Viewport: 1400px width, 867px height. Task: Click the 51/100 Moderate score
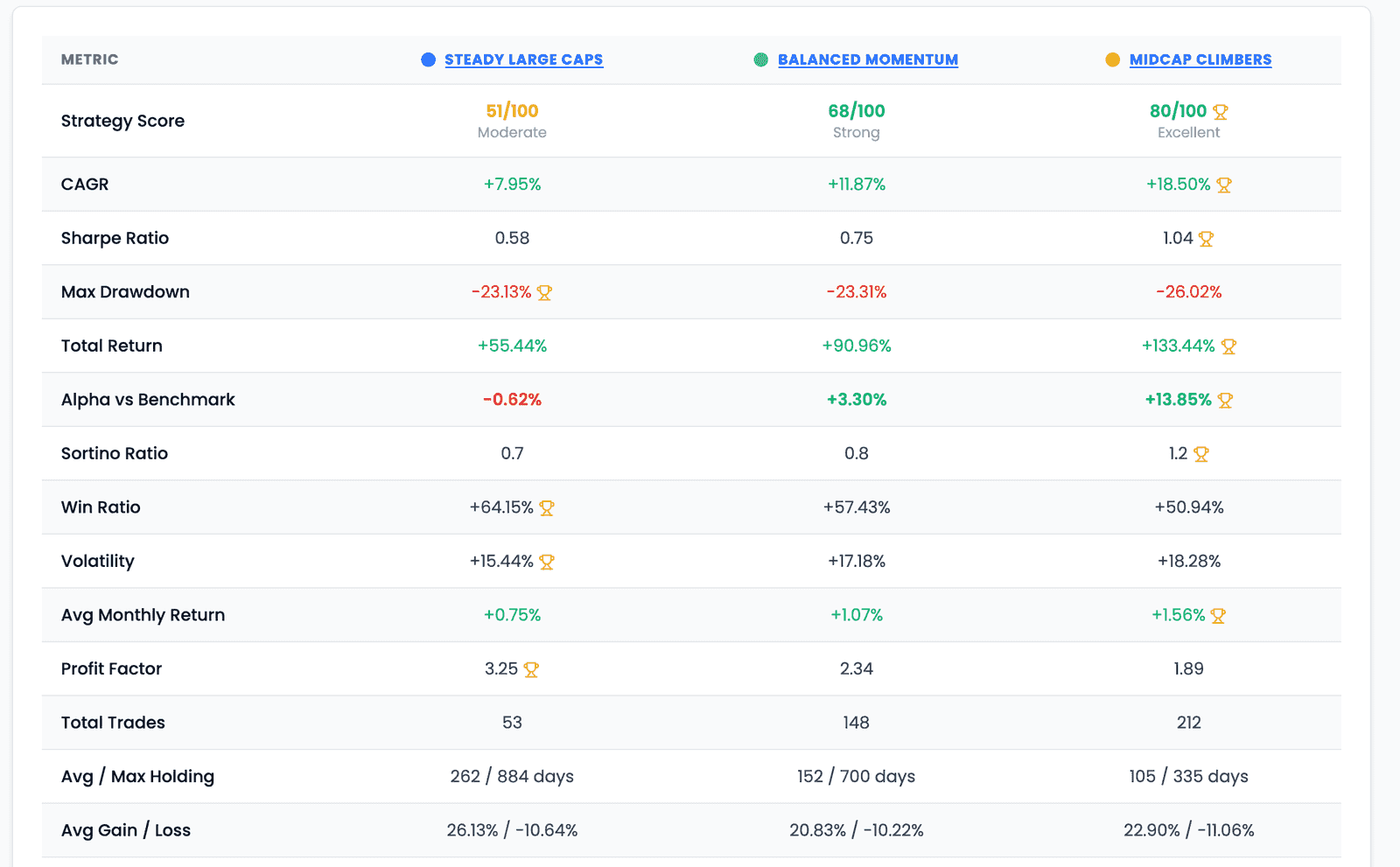[x=512, y=121]
